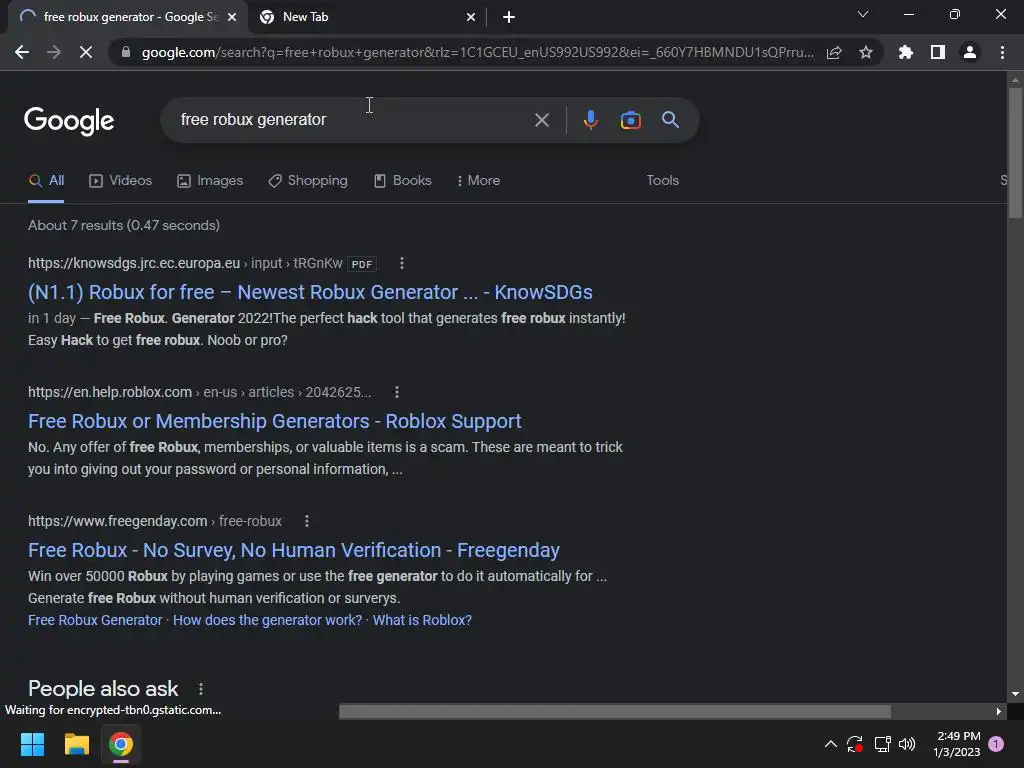Click the Chrome taskbar icon
This screenshot has height=768, width=1024.
coord(120,744)
